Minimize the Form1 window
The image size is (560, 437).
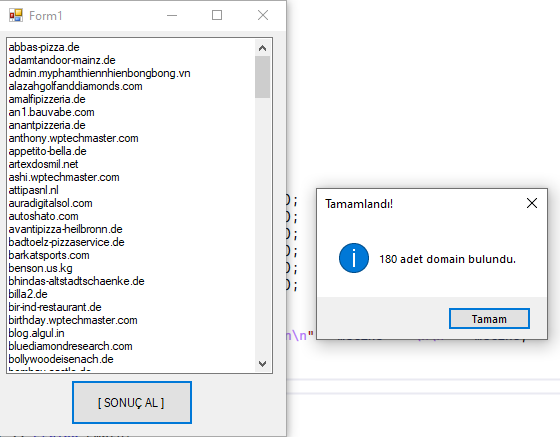click(x=172, y=15)
